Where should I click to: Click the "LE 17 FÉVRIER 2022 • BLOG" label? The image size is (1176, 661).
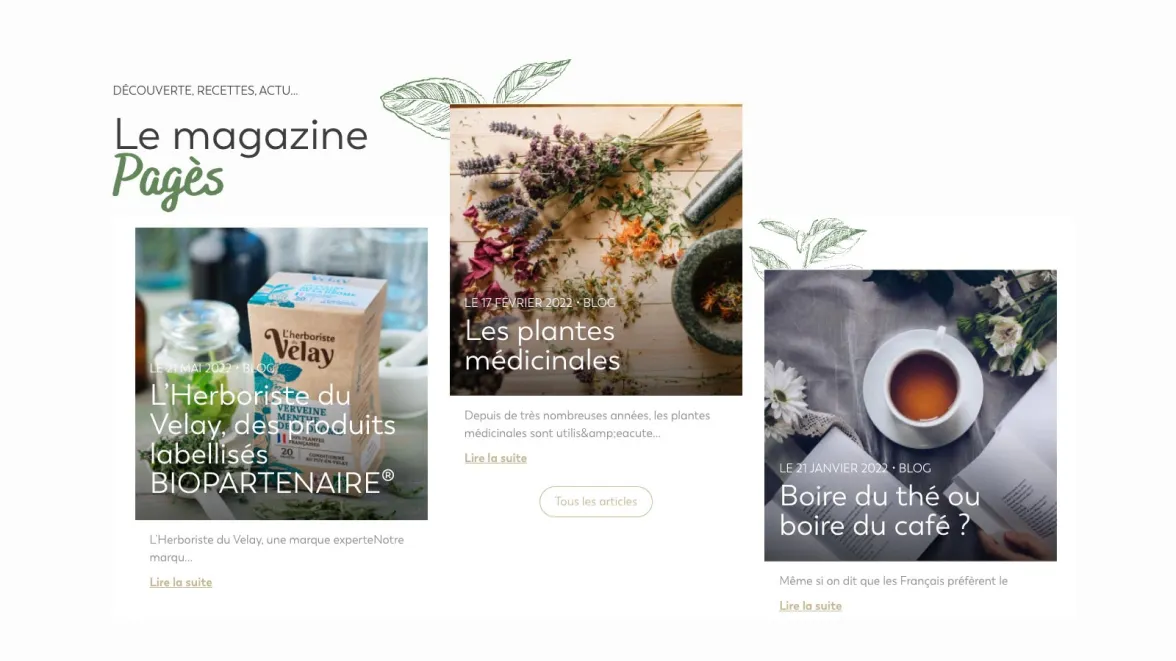tap(539, 302)
